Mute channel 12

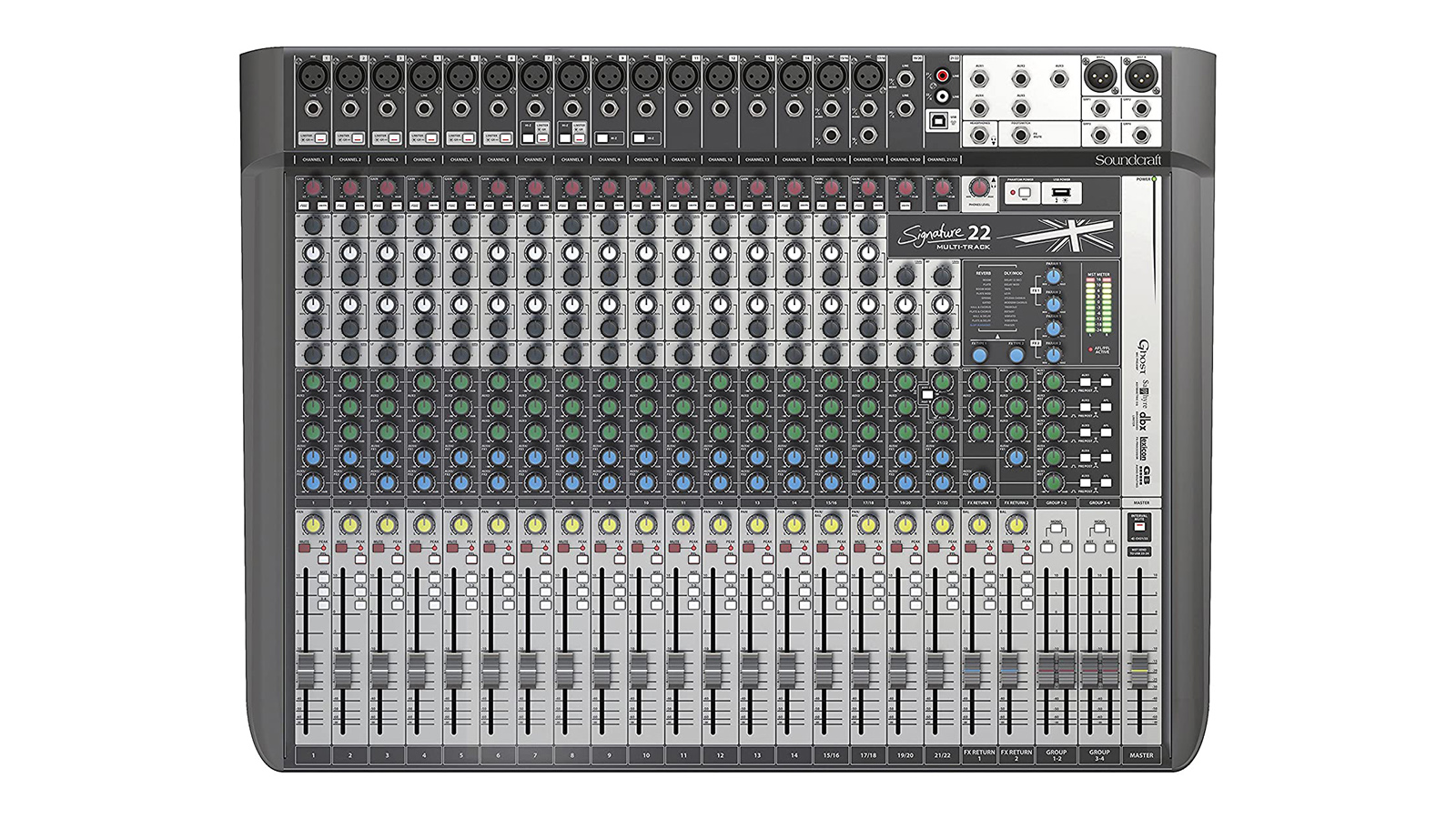(713, 548)
